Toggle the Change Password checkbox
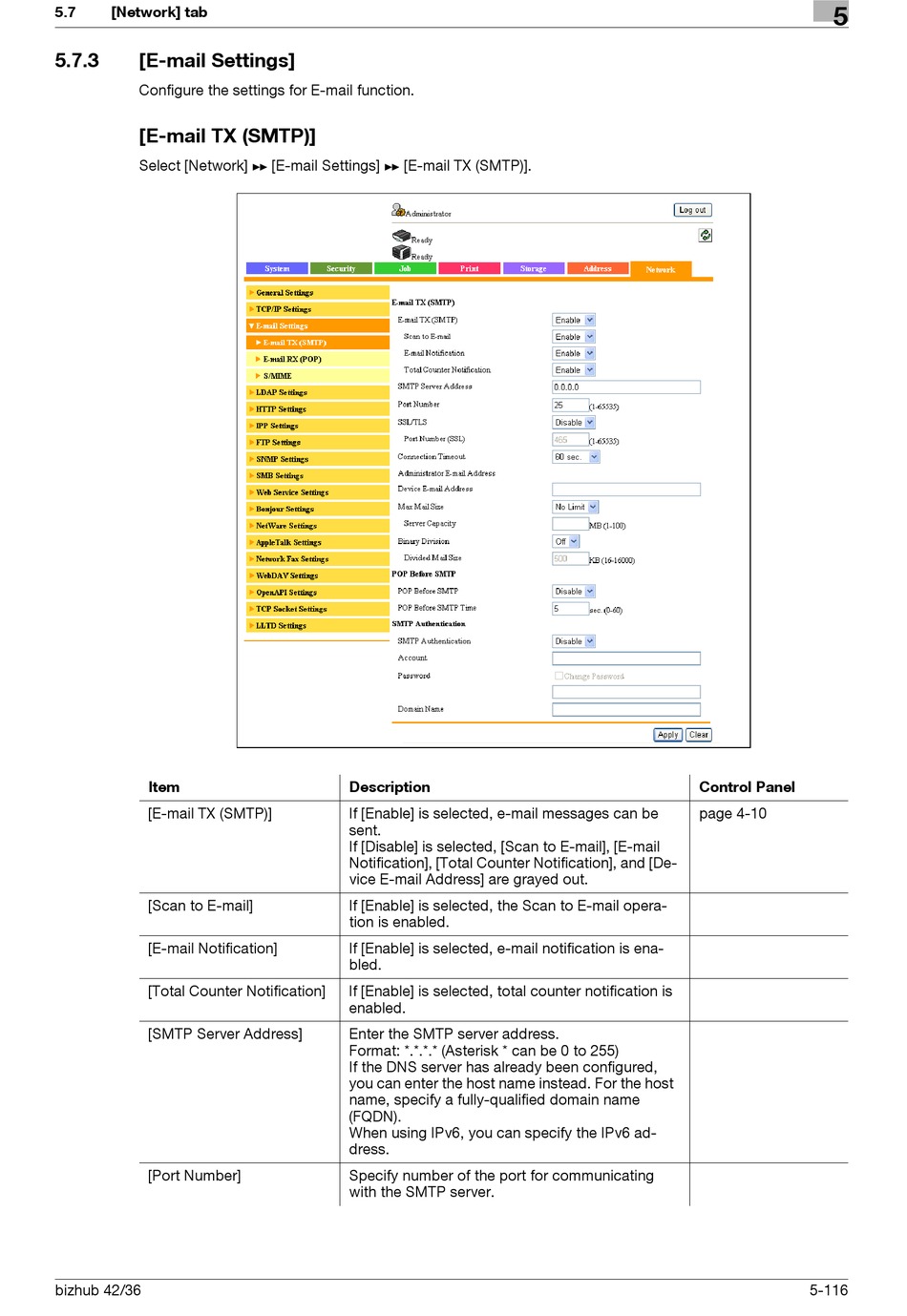Screen dimensions: 907x1316 point(559,676)
